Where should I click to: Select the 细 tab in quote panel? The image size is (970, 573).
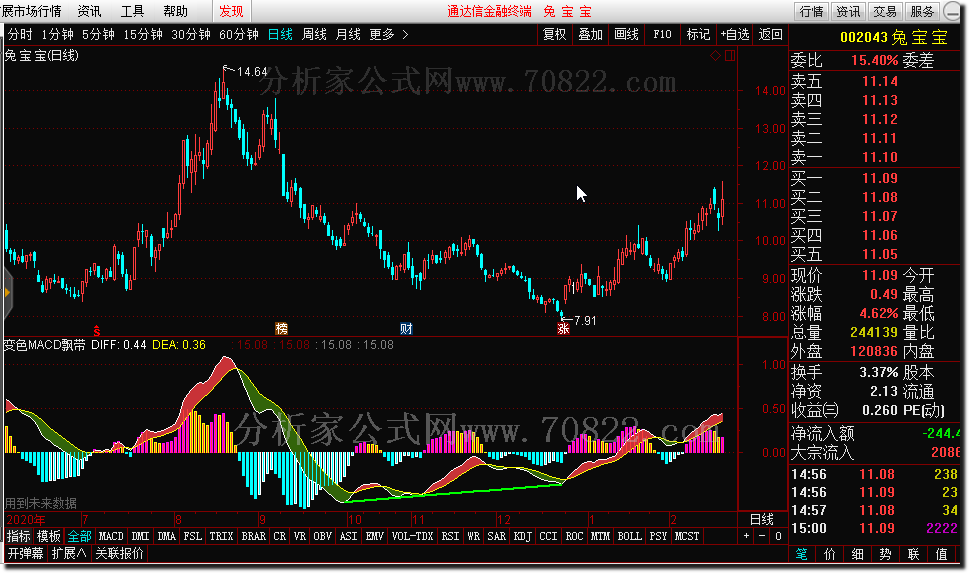pos(857,554)
